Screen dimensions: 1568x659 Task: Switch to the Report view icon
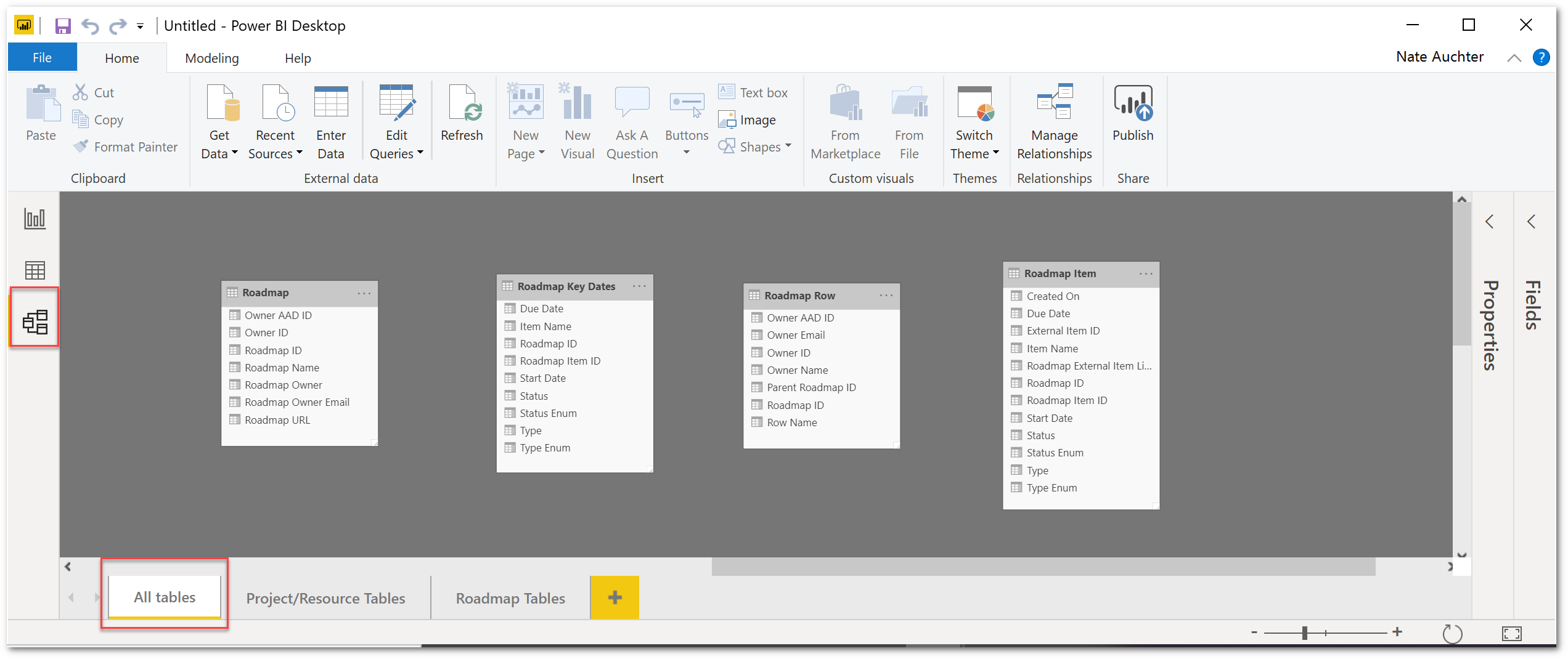[35, 219]
